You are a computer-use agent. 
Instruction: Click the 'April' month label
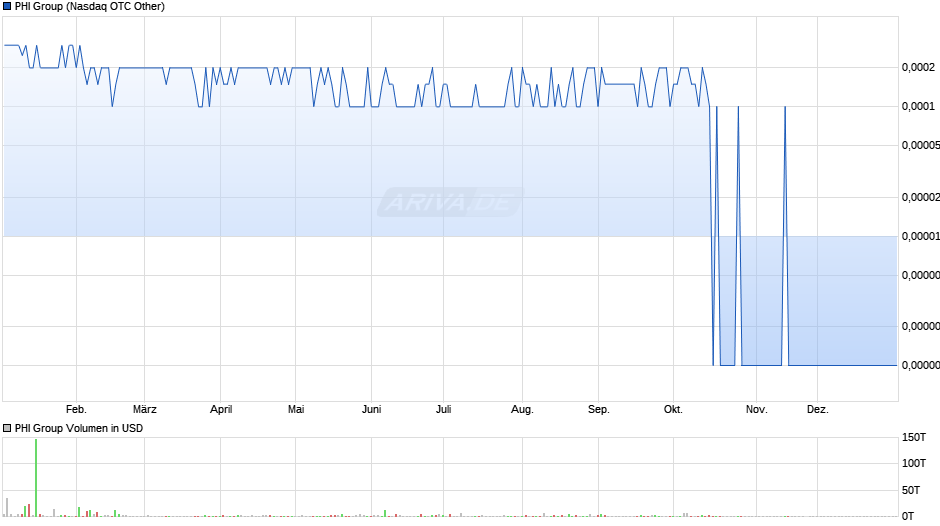point(221,409)
